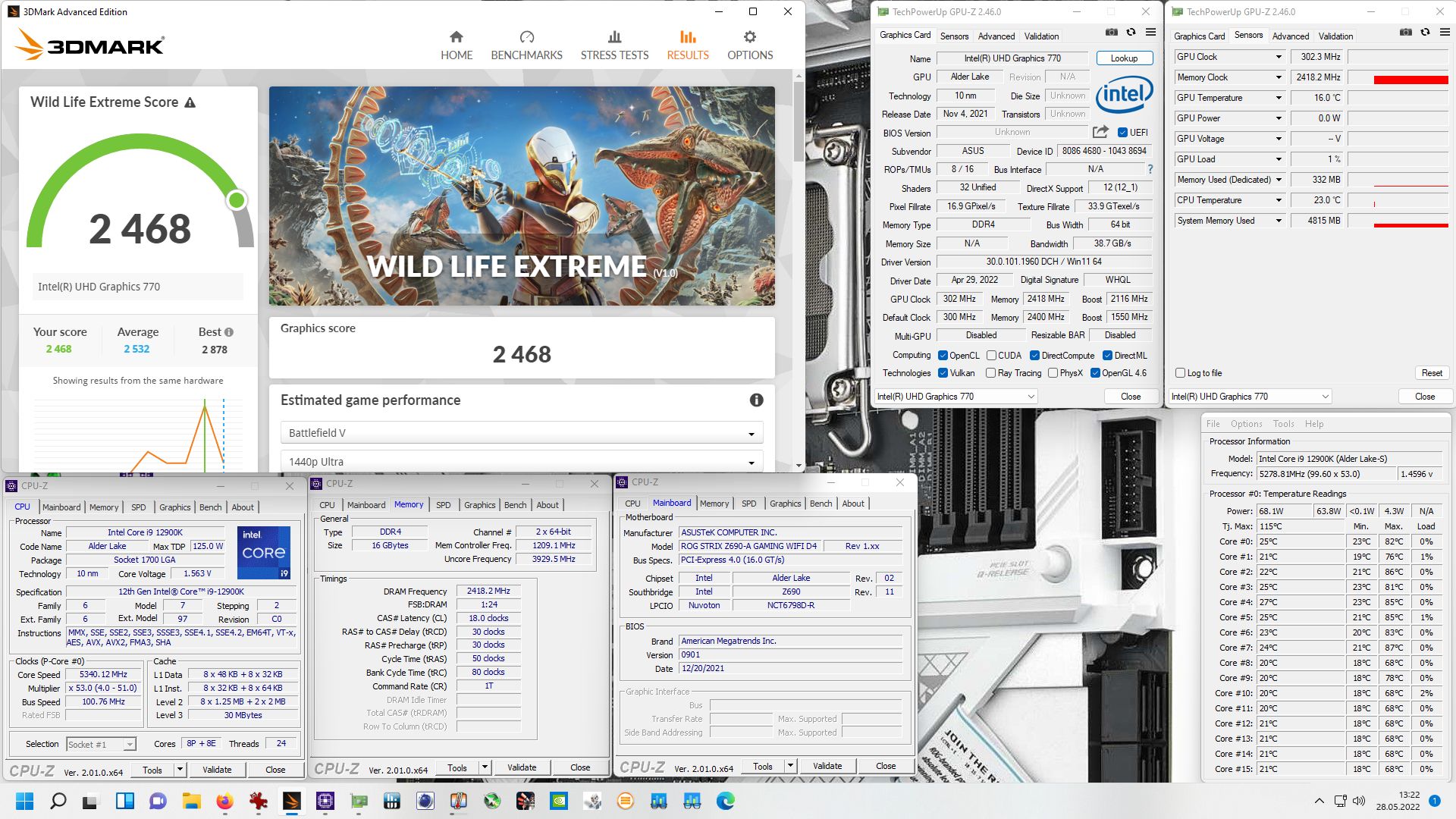Switch to 3DMark taskbar icon
This screenshot has height=819, width=1456.
[x=291, y=801]
